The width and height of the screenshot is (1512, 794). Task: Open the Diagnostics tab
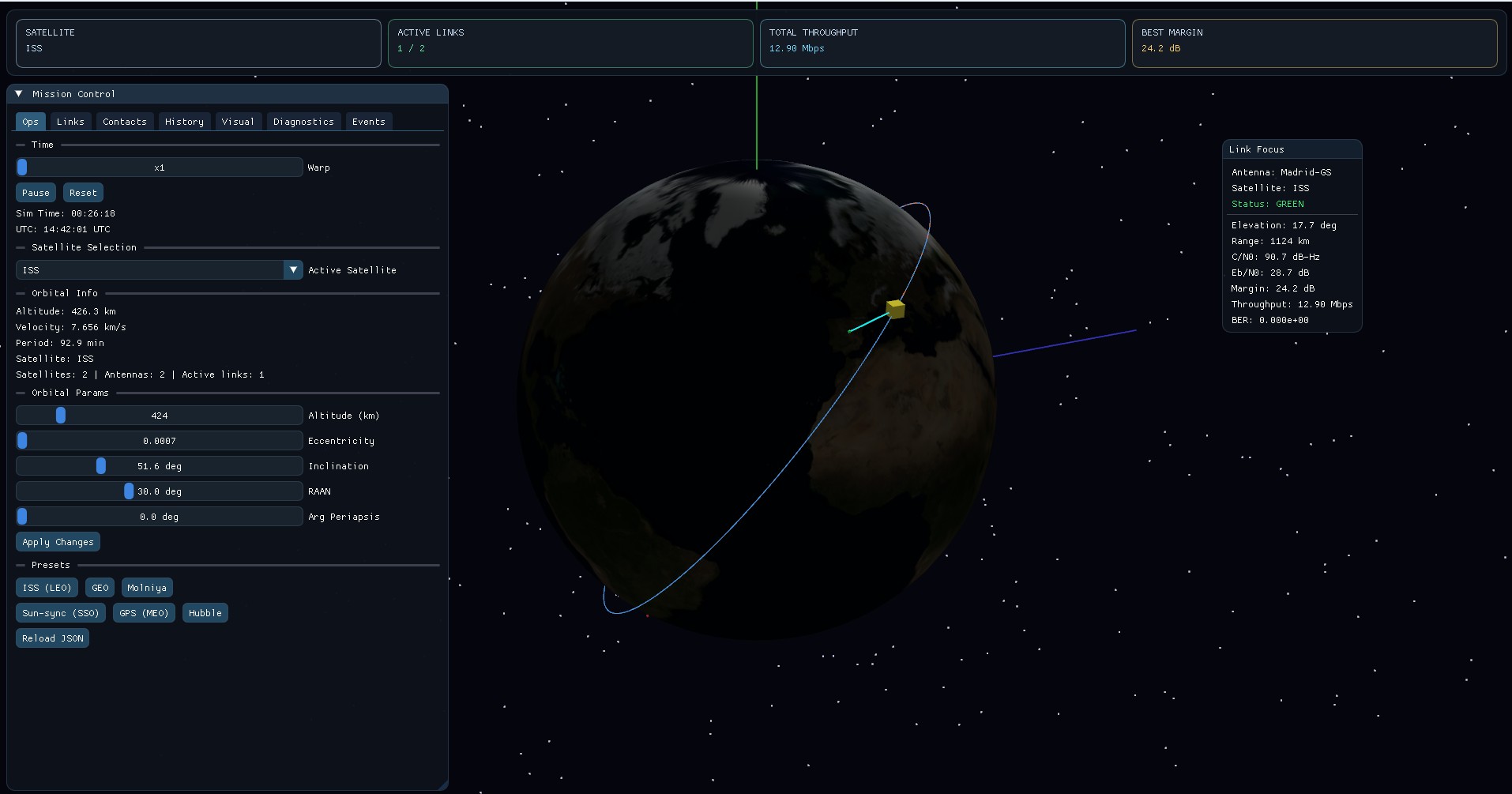(303, 121)
